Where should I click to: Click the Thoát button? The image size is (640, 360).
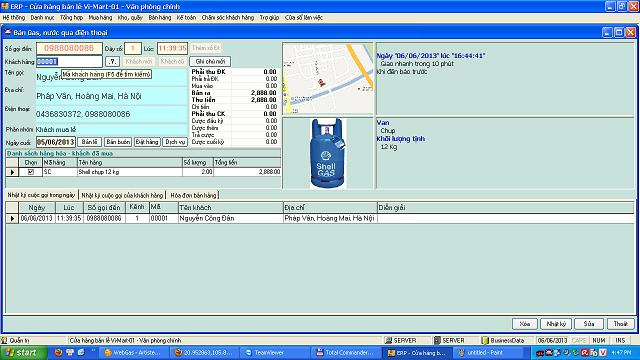coord(621,324)
